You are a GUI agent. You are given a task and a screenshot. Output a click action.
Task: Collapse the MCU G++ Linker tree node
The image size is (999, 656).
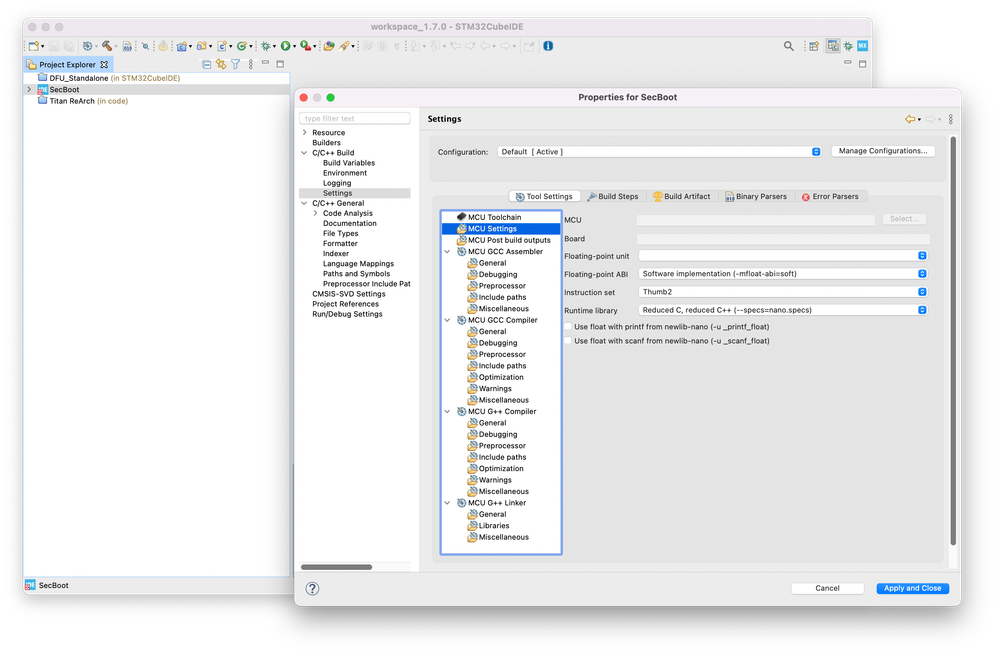coord(447,503)
